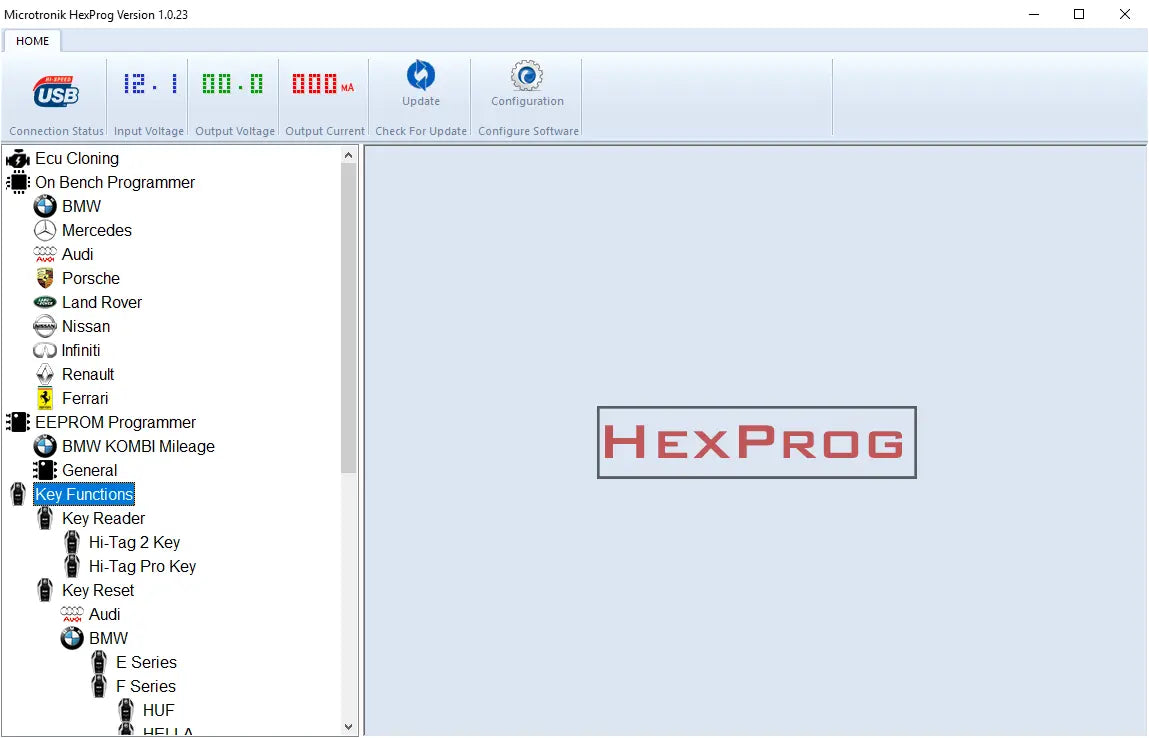
Task: Switch to the HOME ribbon tab
Action: 32,41
